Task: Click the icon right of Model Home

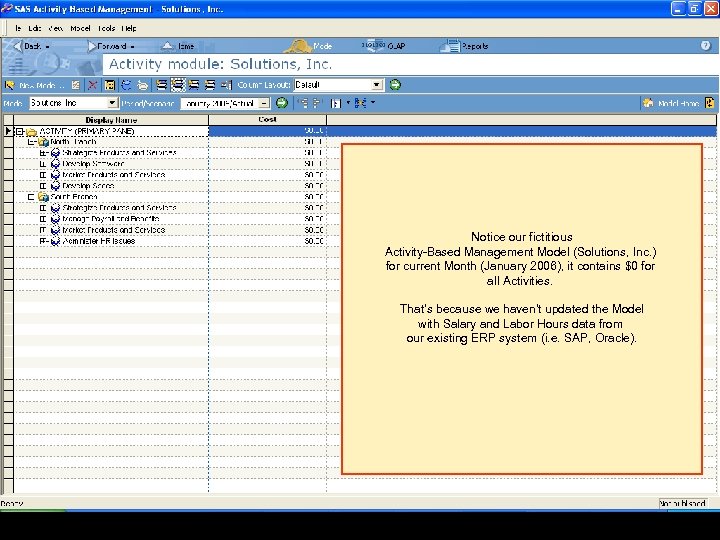Action: pyautogui.click(x=709, y=103)
